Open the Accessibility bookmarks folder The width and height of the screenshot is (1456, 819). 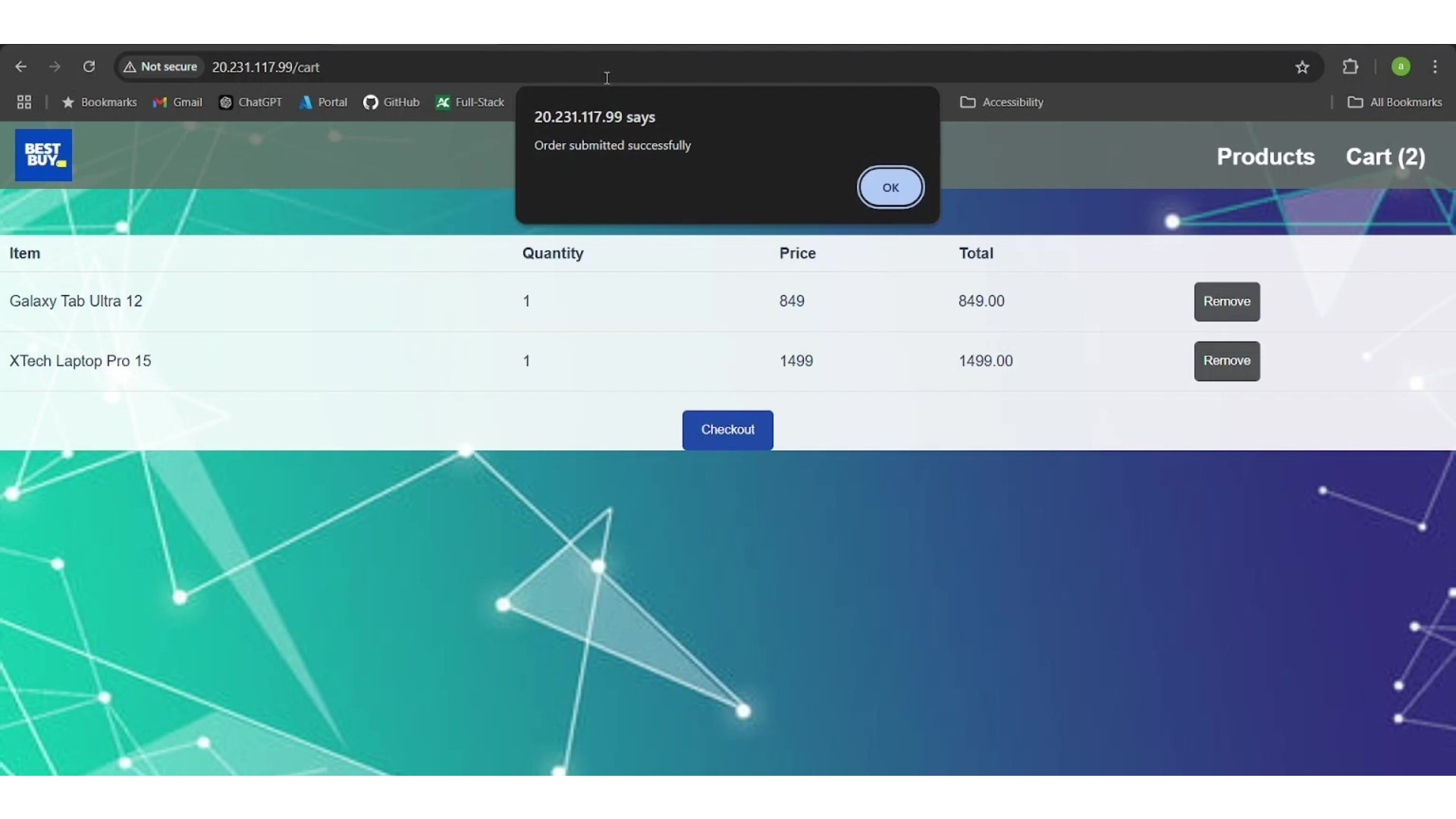point(1002,102)
